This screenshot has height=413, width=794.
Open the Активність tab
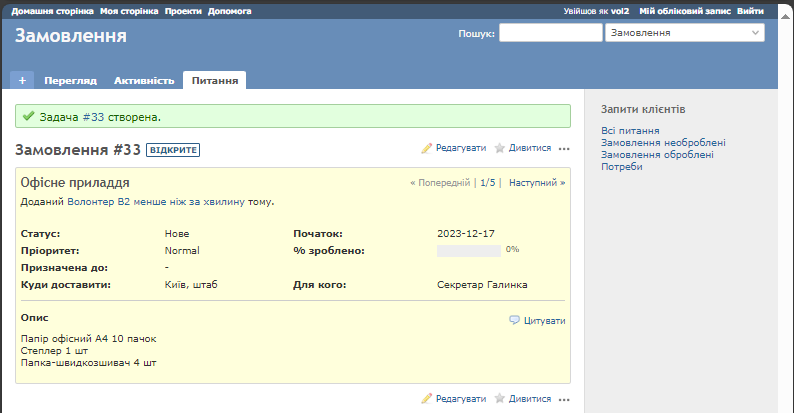(x=144, y=80)
